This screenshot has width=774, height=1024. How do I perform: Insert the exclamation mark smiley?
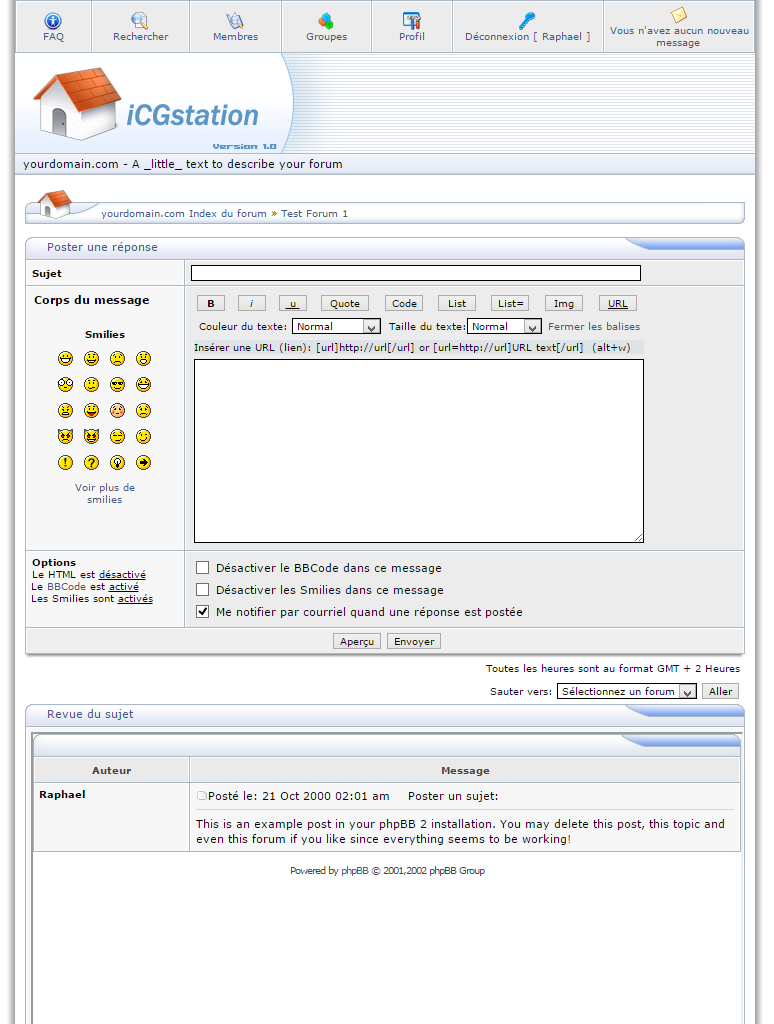tap(65, 462)
